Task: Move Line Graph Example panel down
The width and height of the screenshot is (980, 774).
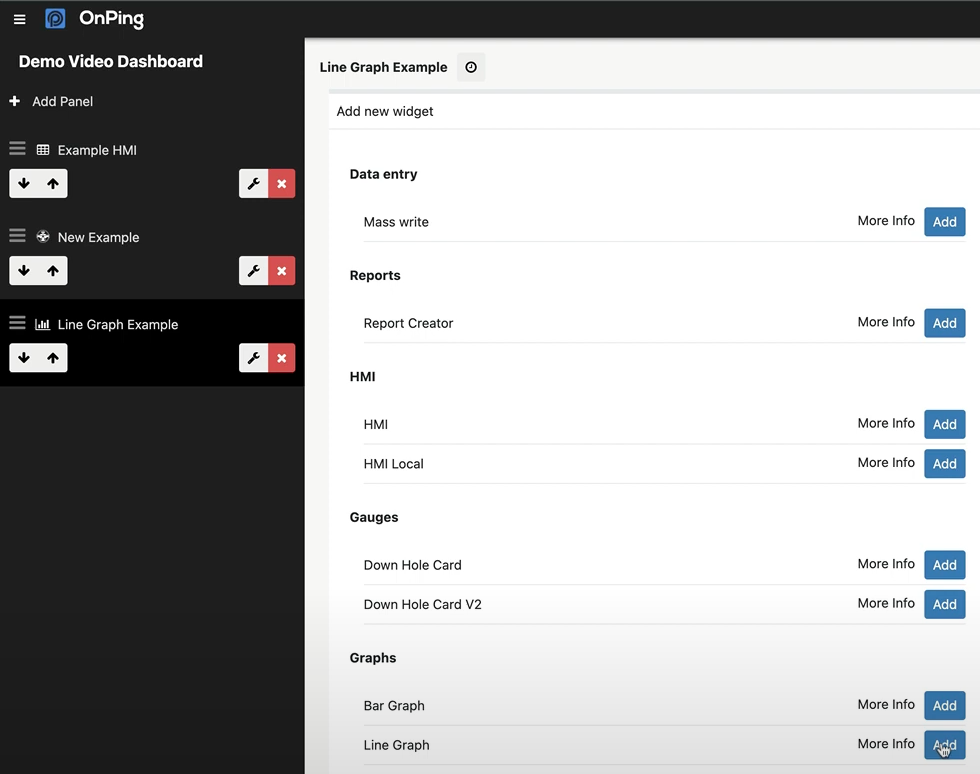Action: (x=24, y=358)
